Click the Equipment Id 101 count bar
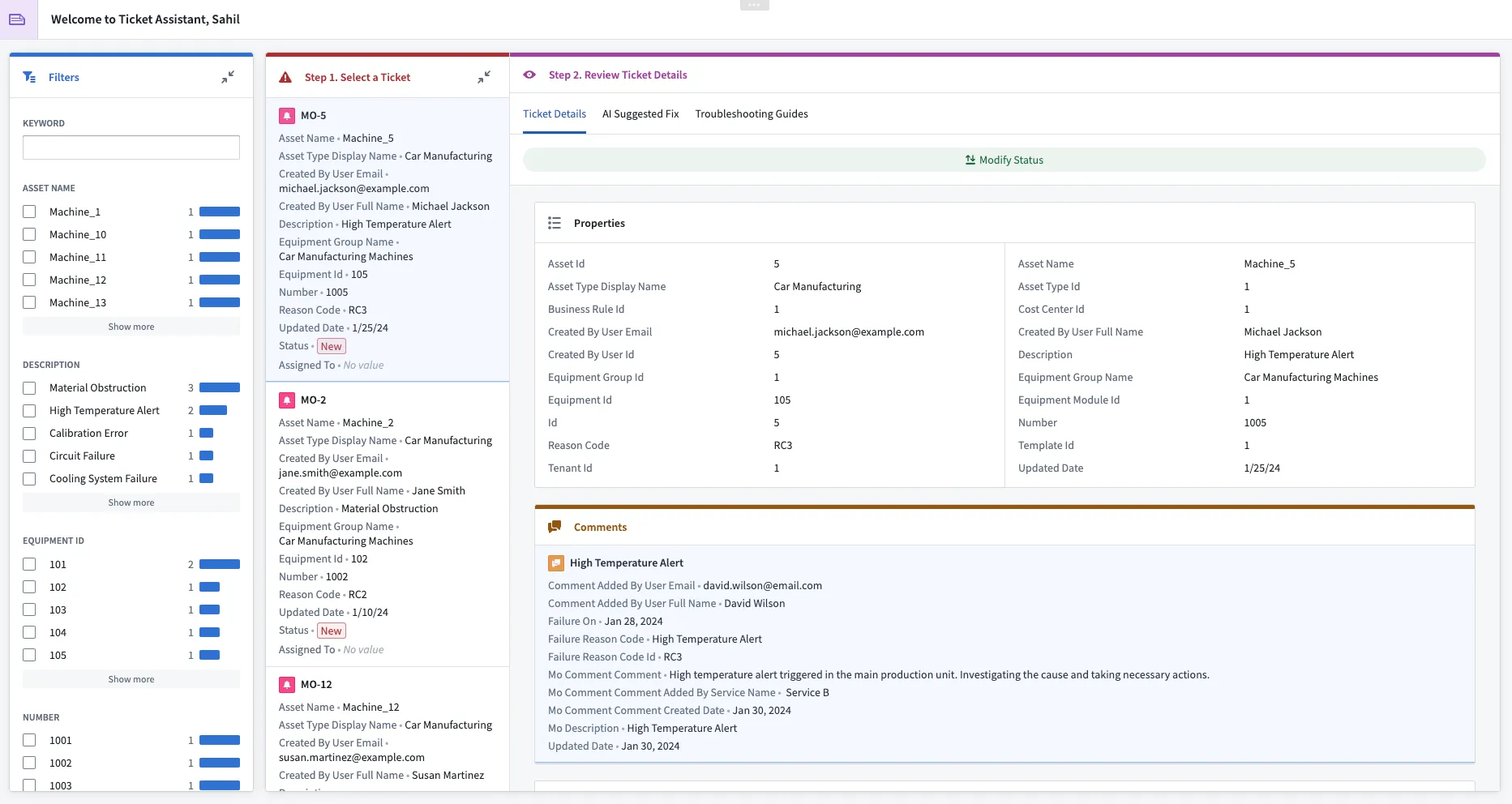Image resolution: width=1512 pixels, height=804 pixels. tap(220, 564)
